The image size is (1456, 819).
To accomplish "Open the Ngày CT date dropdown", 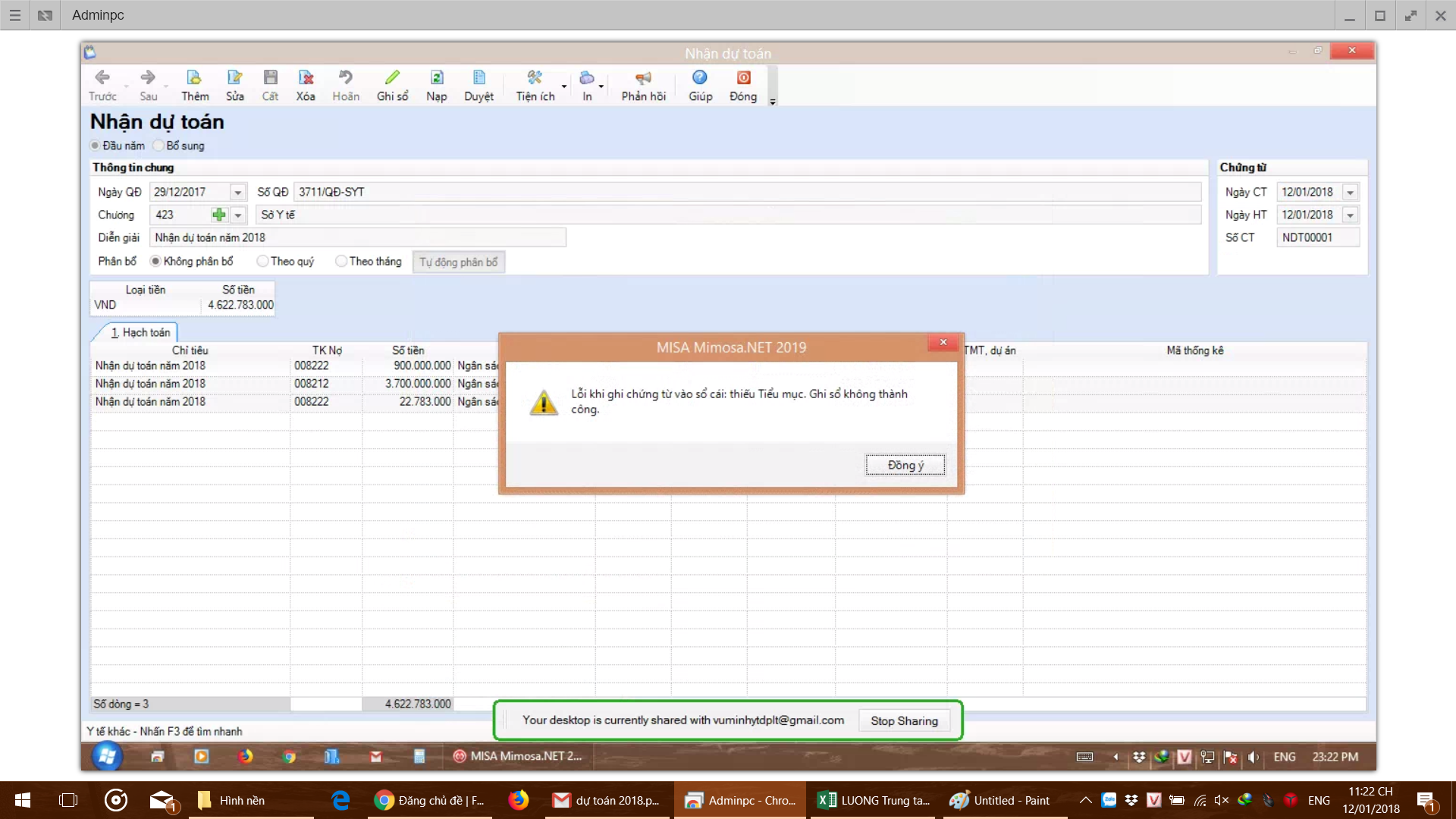I will [x=1350, y=193].
